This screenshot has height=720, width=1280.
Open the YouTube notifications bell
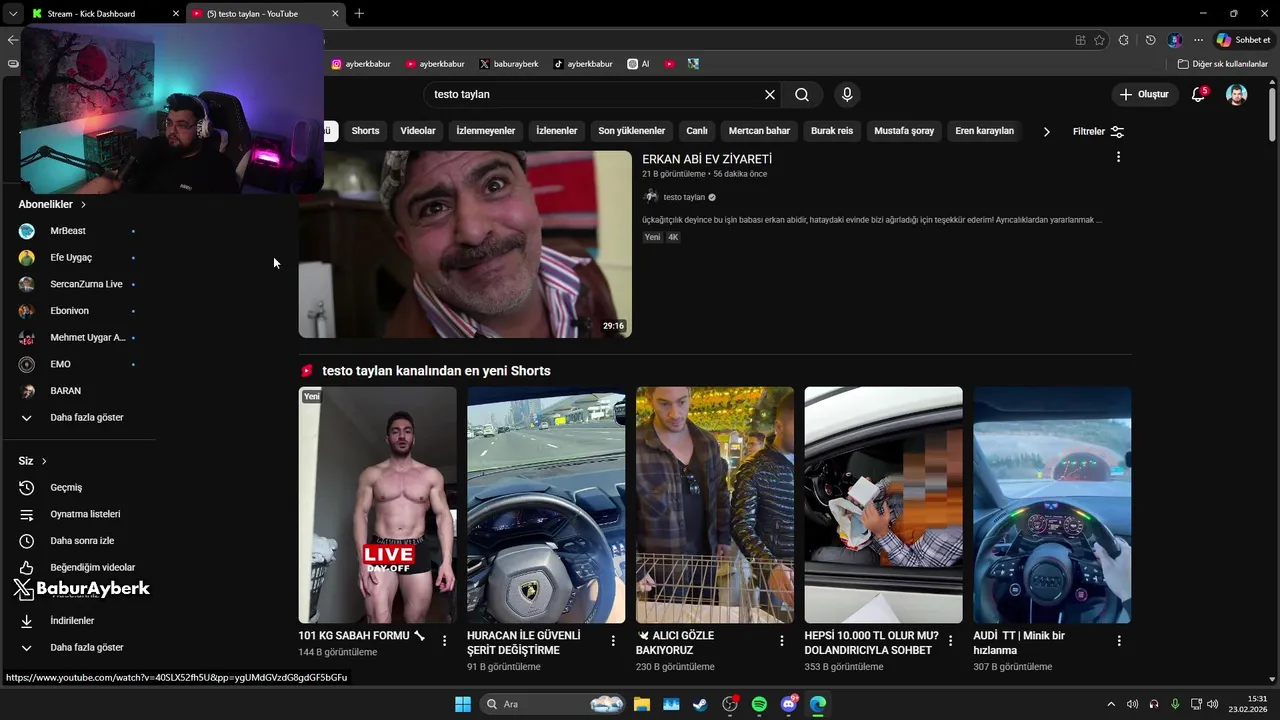point(1198,94)
